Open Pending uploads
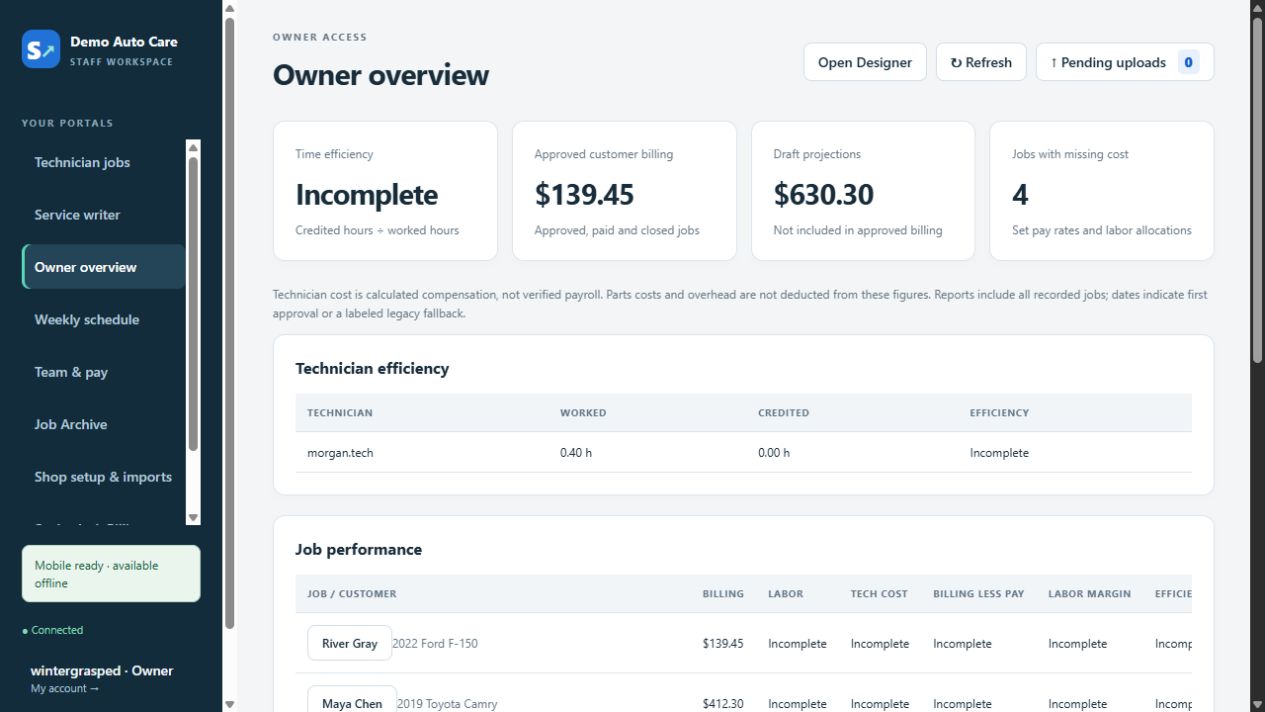Viewport: 1265px width, 712px height. coord(1125,62)
